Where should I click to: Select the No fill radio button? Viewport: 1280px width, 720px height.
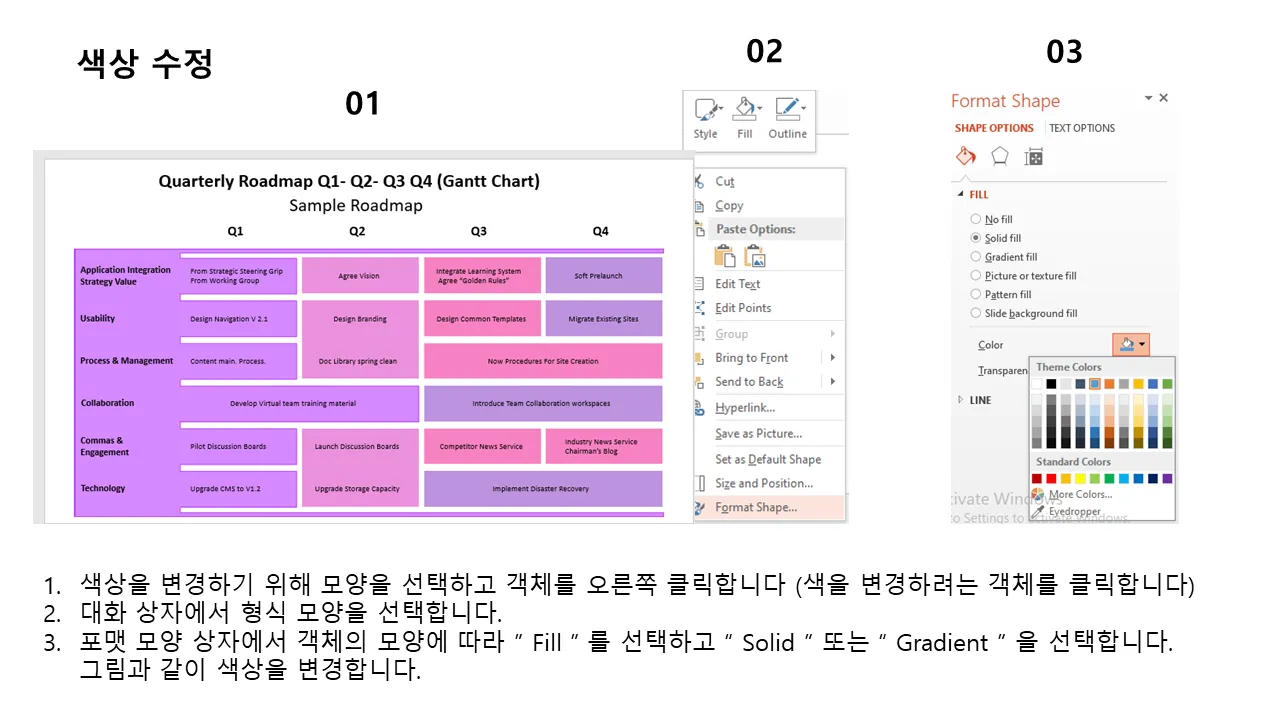pyautogui.click(x=976, y=219)
